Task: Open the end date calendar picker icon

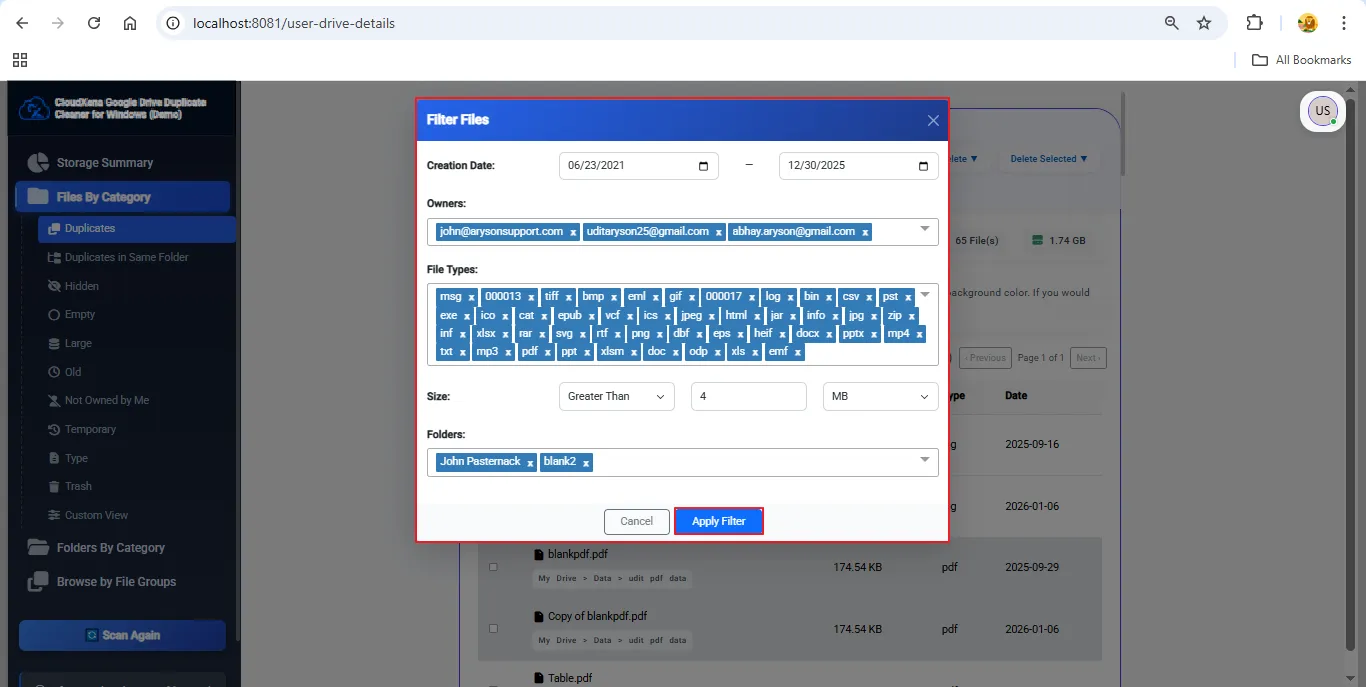Action: point(923,166)
